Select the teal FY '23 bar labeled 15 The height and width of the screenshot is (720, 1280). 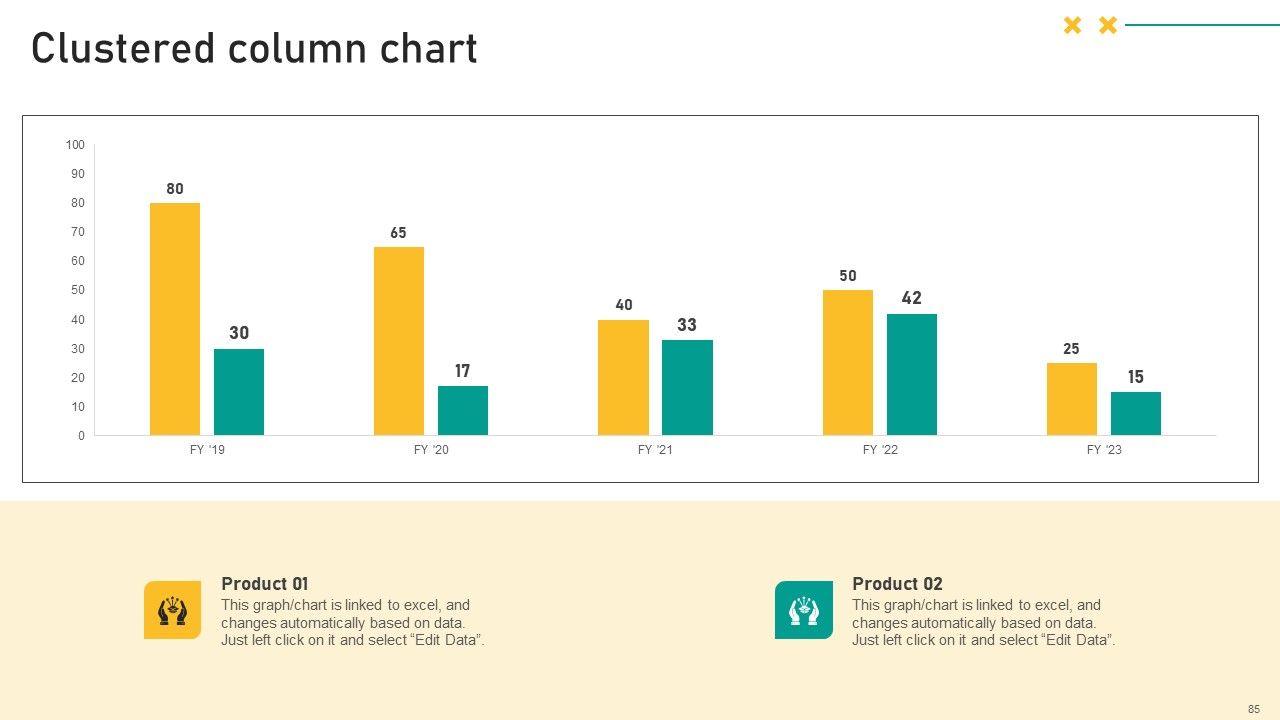pos(1136,413)
